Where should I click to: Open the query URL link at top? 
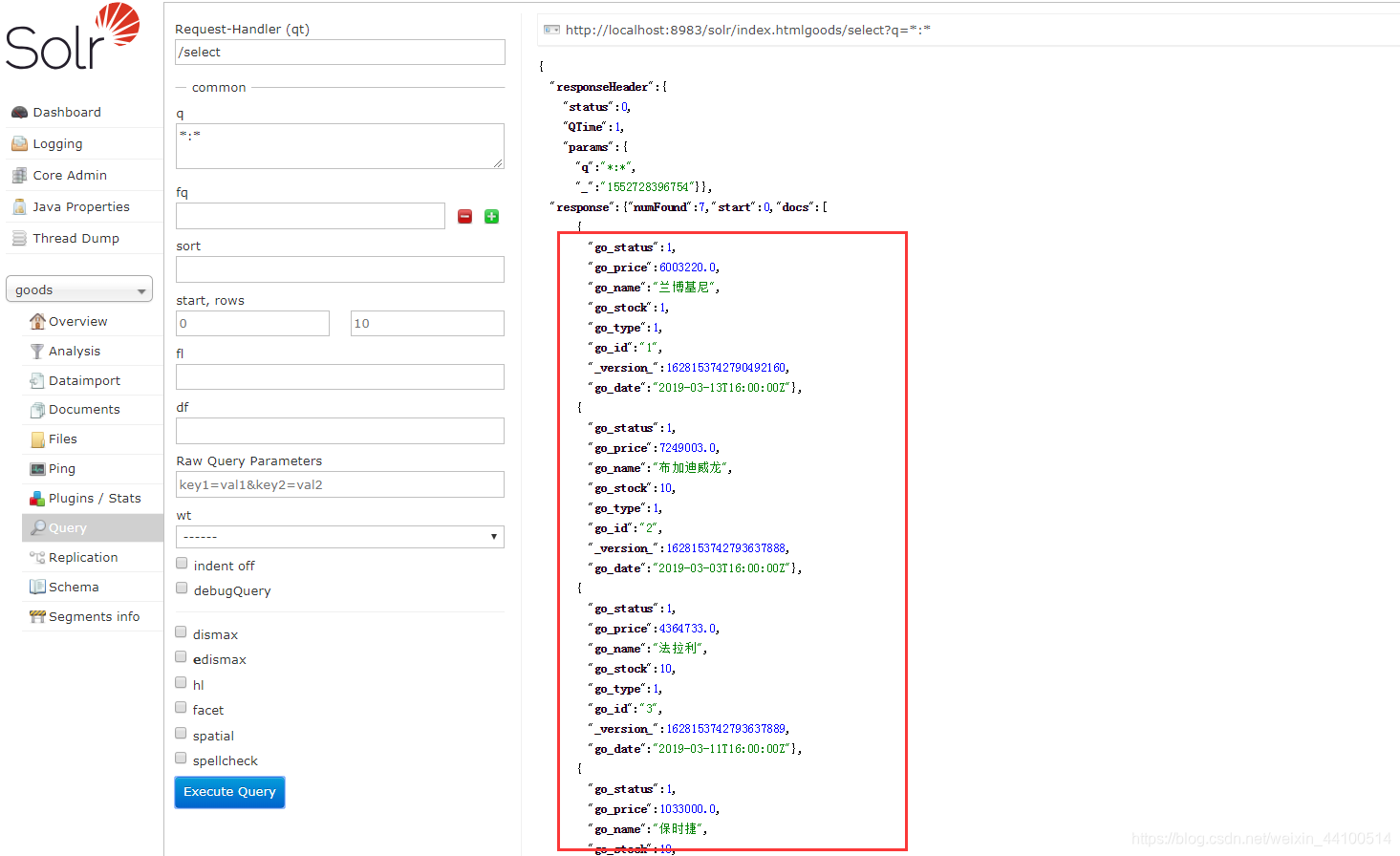point(748,31)
